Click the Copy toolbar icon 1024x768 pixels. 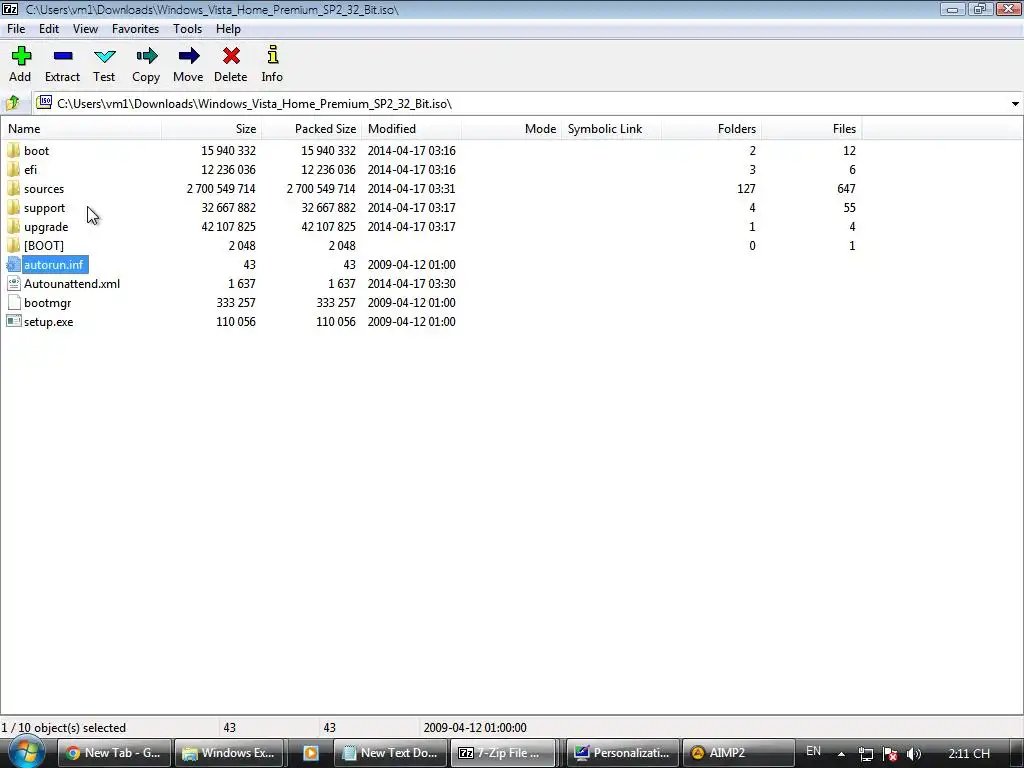[x=146, y=56]
